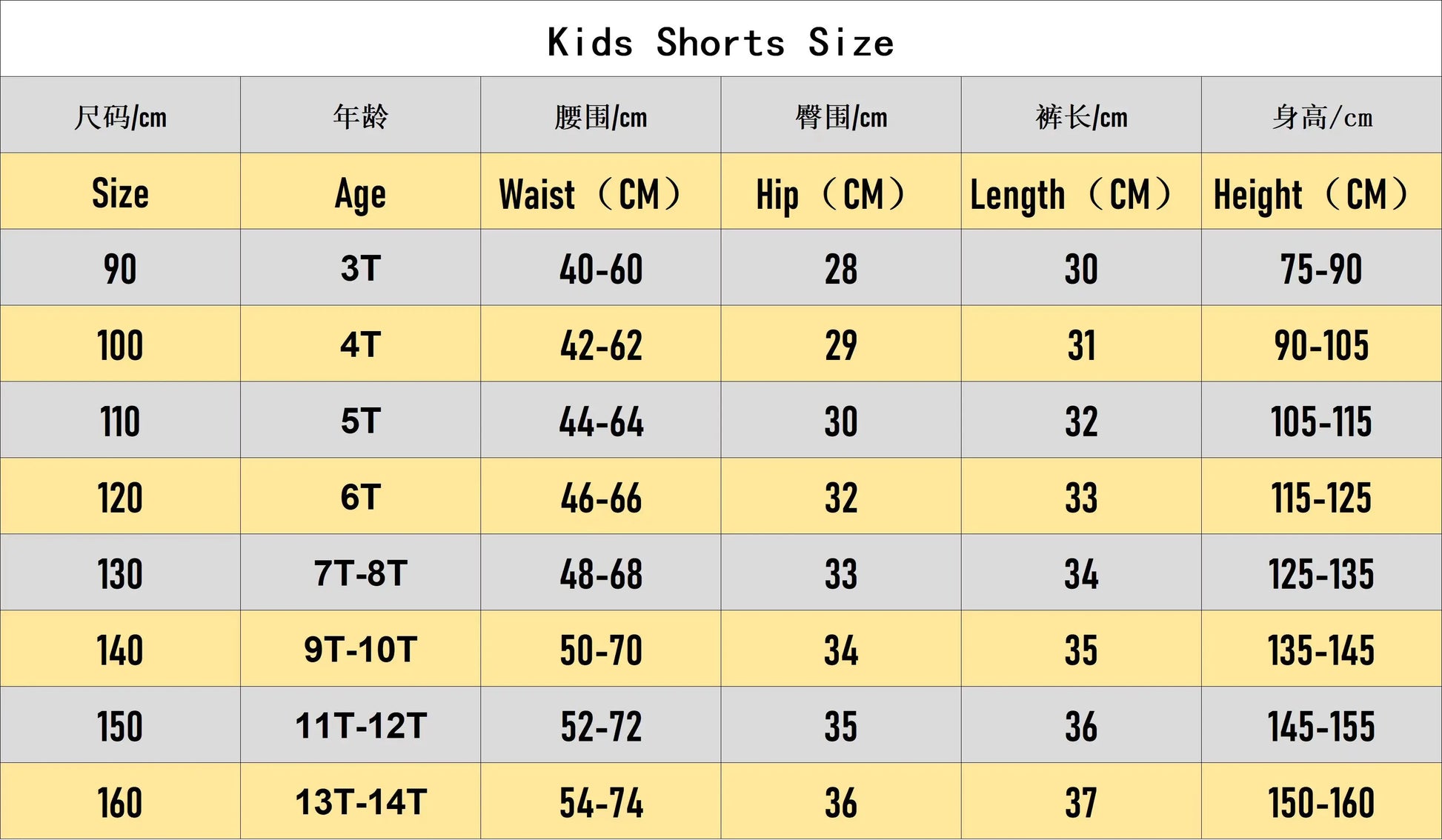Click the 尺码/cm header cell
1442x840 pixels.
pyautogui.click(x=120, y=115)
